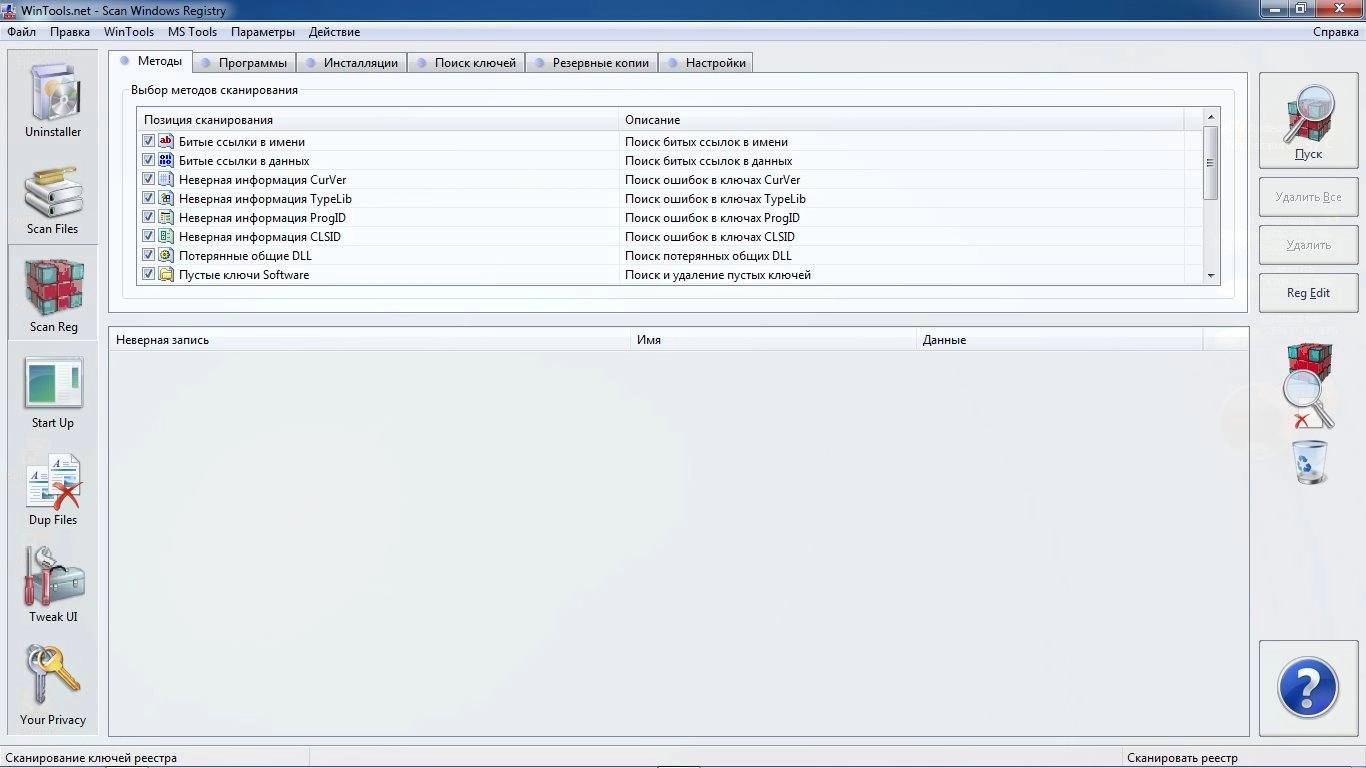The height and width of the screenshot is (768, 1366).
Task: Toggle Неверная информация CLSID checkbox
Action: click(x=149, y=237)
